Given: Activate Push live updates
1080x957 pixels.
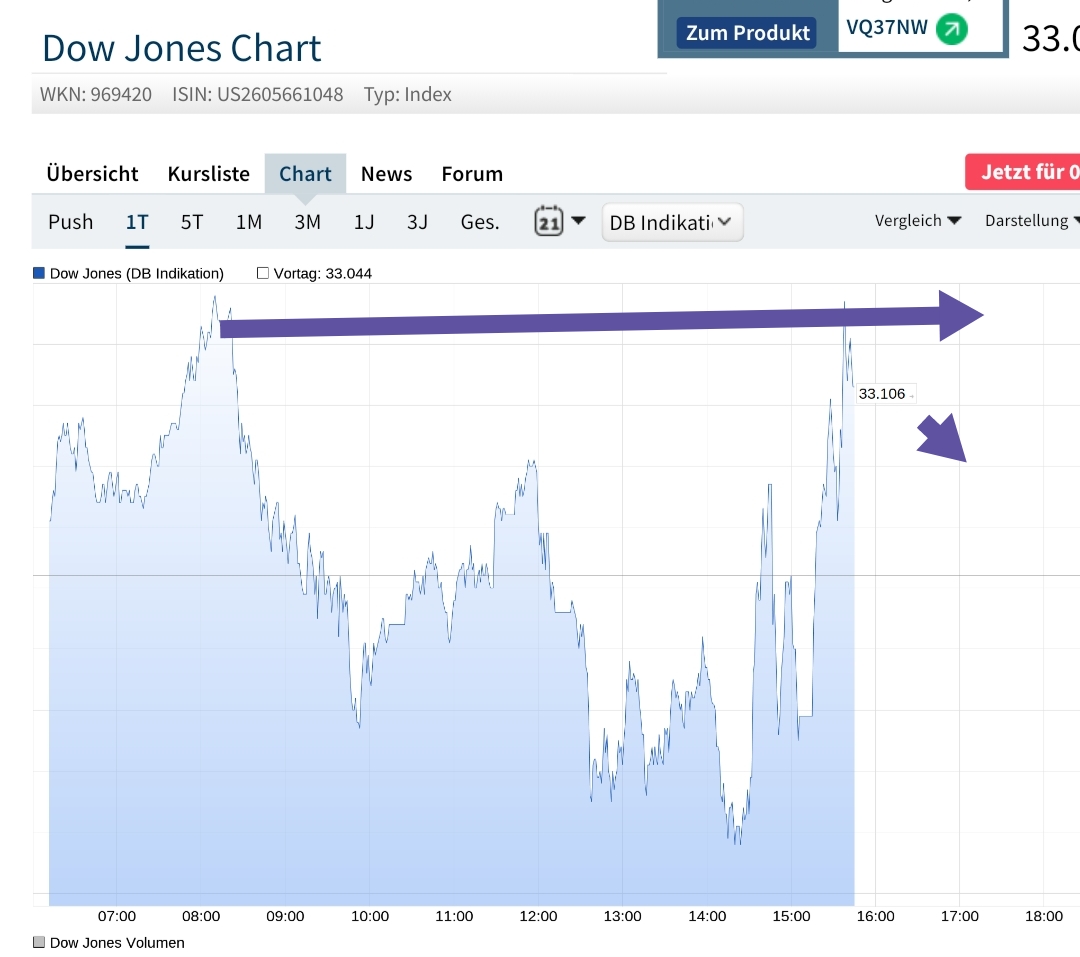Looking at the screenshot, I should 70,222.
